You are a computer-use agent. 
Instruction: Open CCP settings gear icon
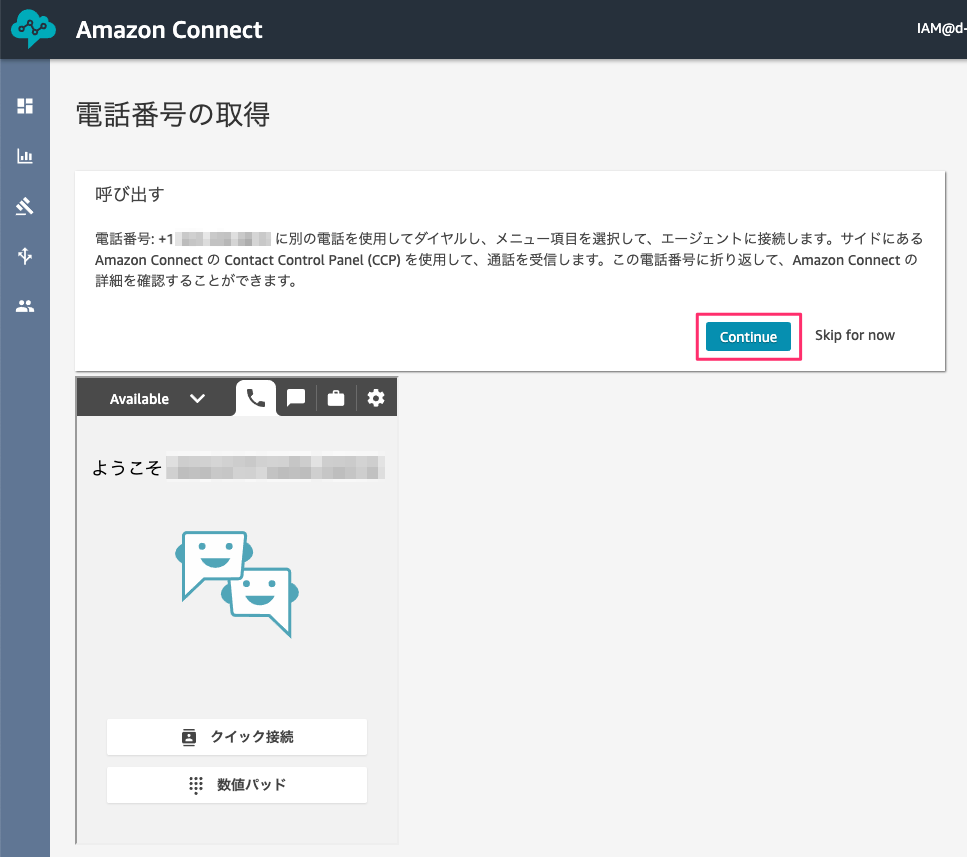click(376, 398)
